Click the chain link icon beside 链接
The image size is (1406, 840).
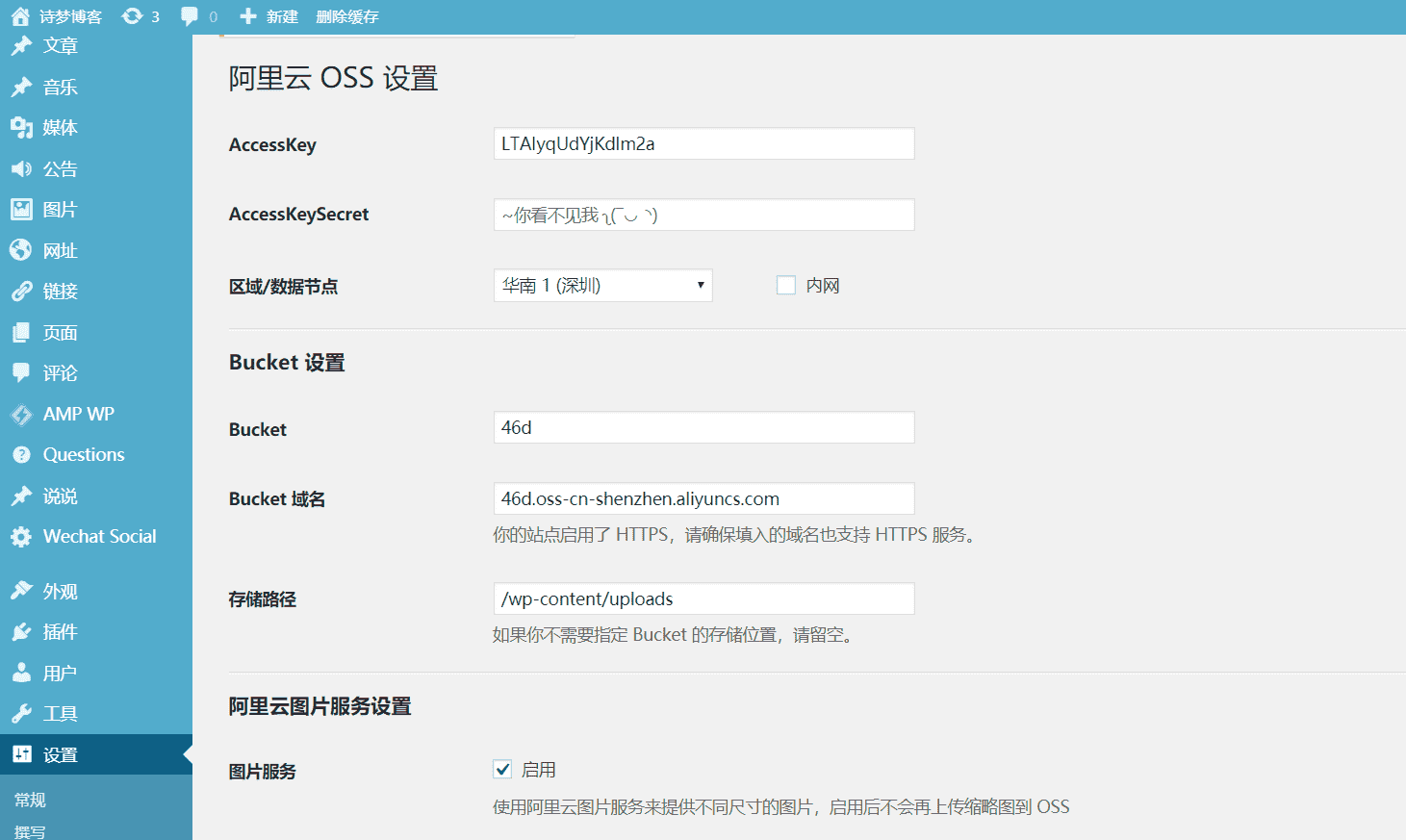[21, 291]
